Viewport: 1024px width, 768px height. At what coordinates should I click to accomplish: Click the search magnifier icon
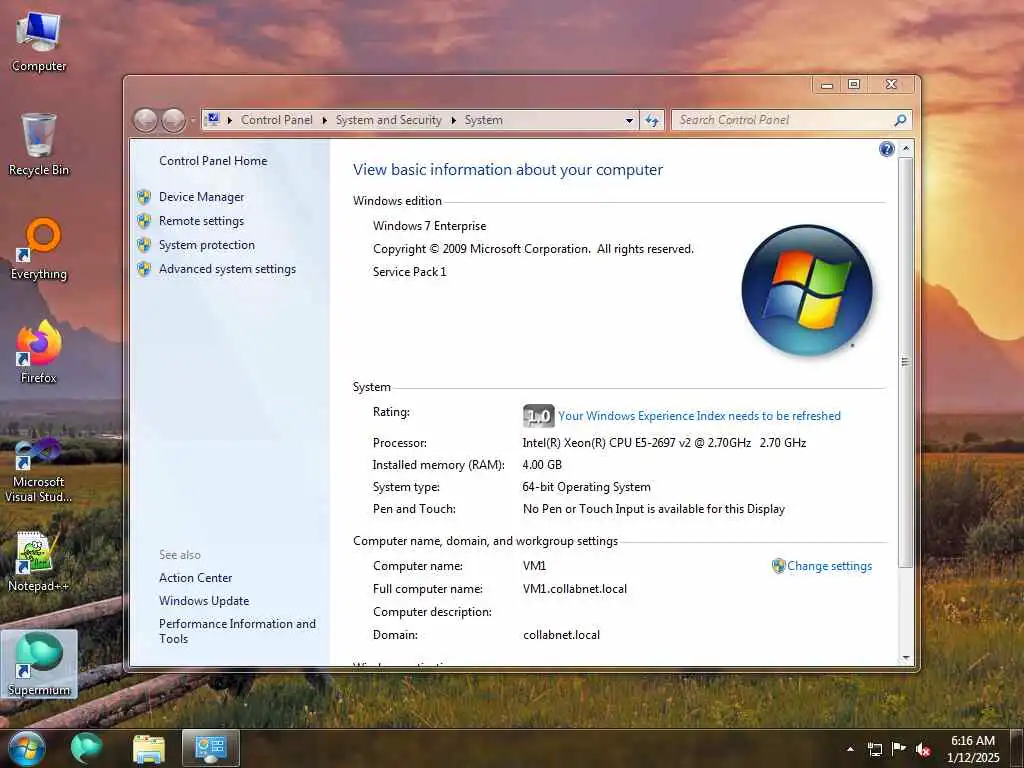[x=900, y=120]
